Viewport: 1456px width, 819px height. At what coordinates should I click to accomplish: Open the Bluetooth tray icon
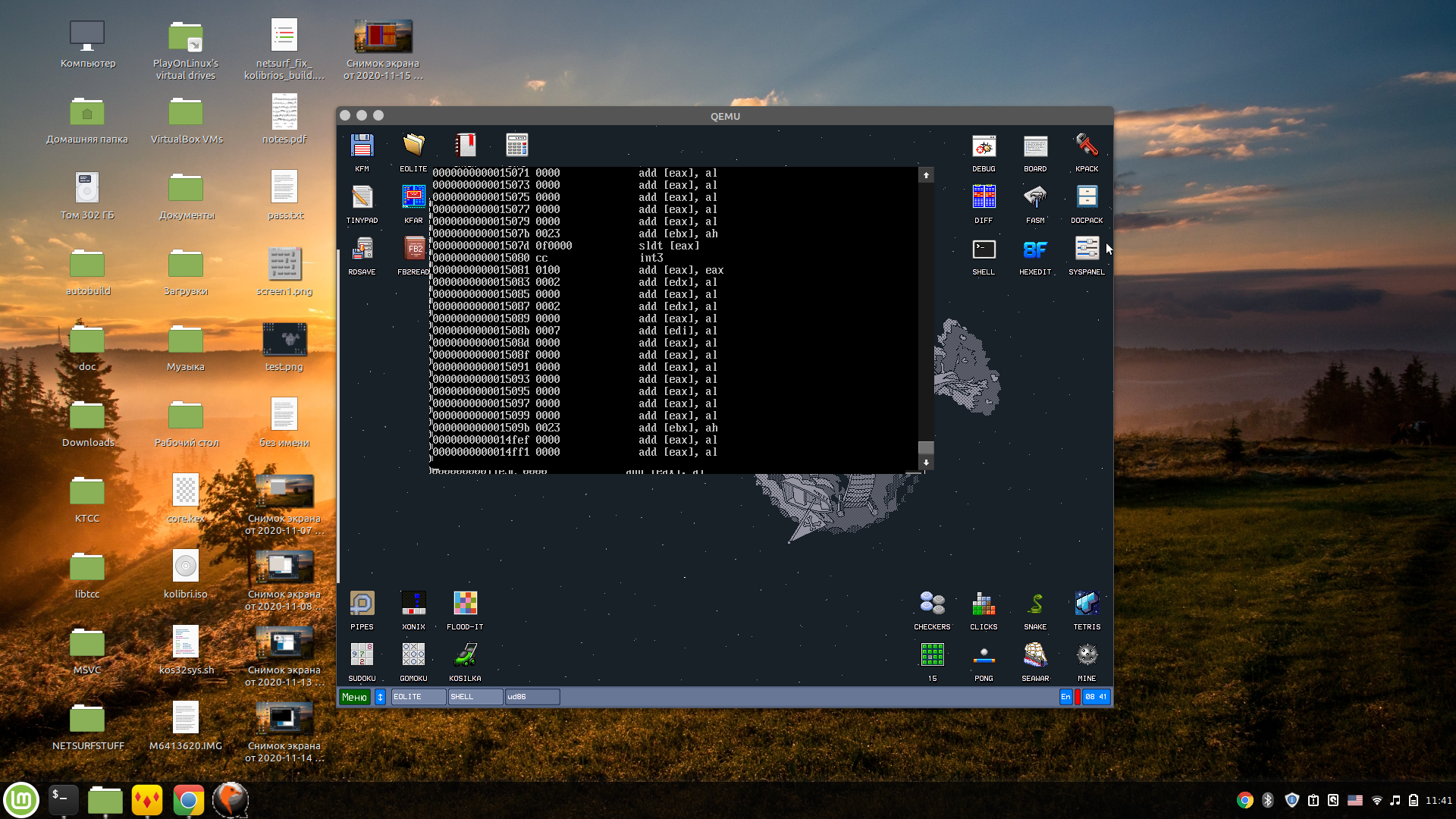1267,800
